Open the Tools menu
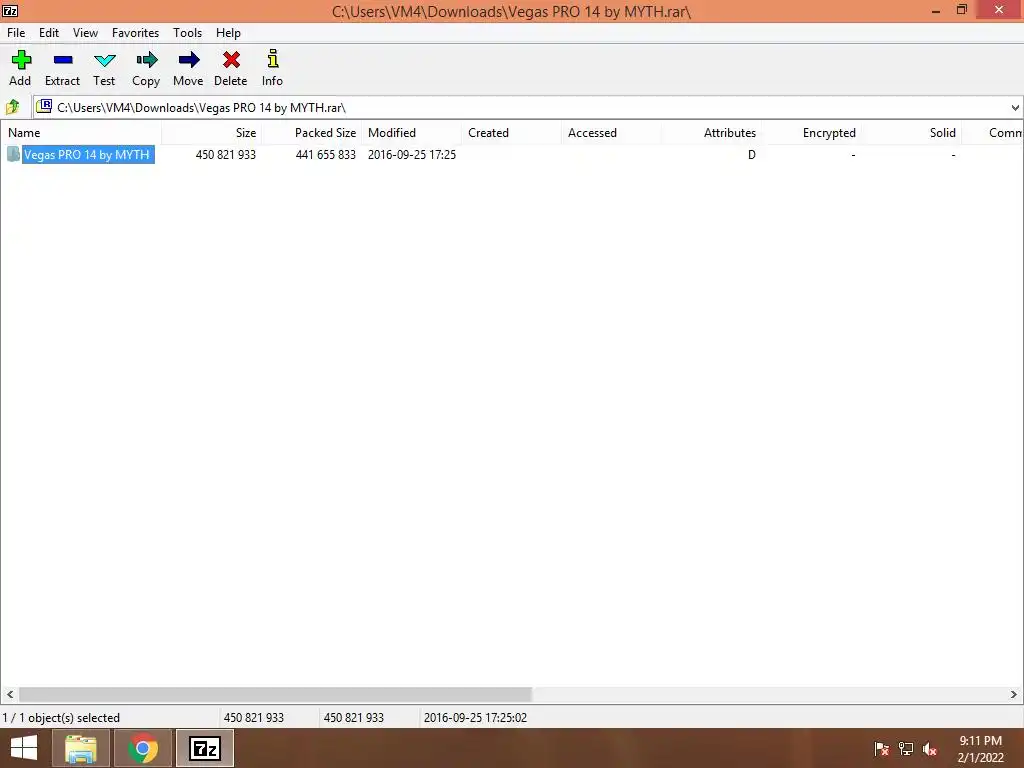1024x768 pixels. [187, 33]
